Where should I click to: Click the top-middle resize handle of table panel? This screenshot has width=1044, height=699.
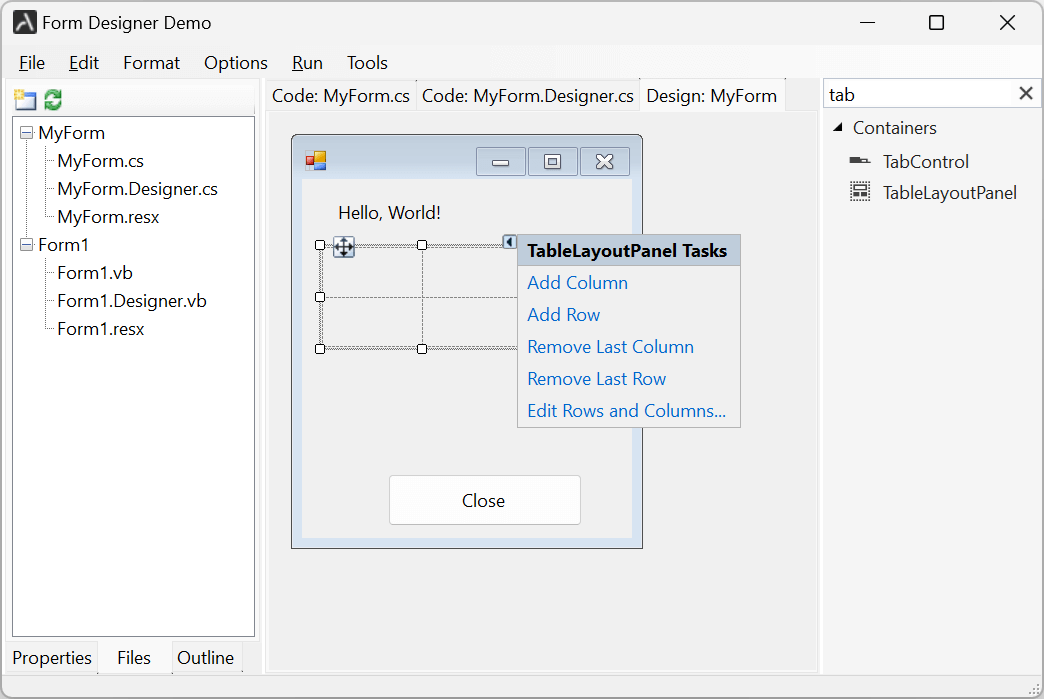422,245
